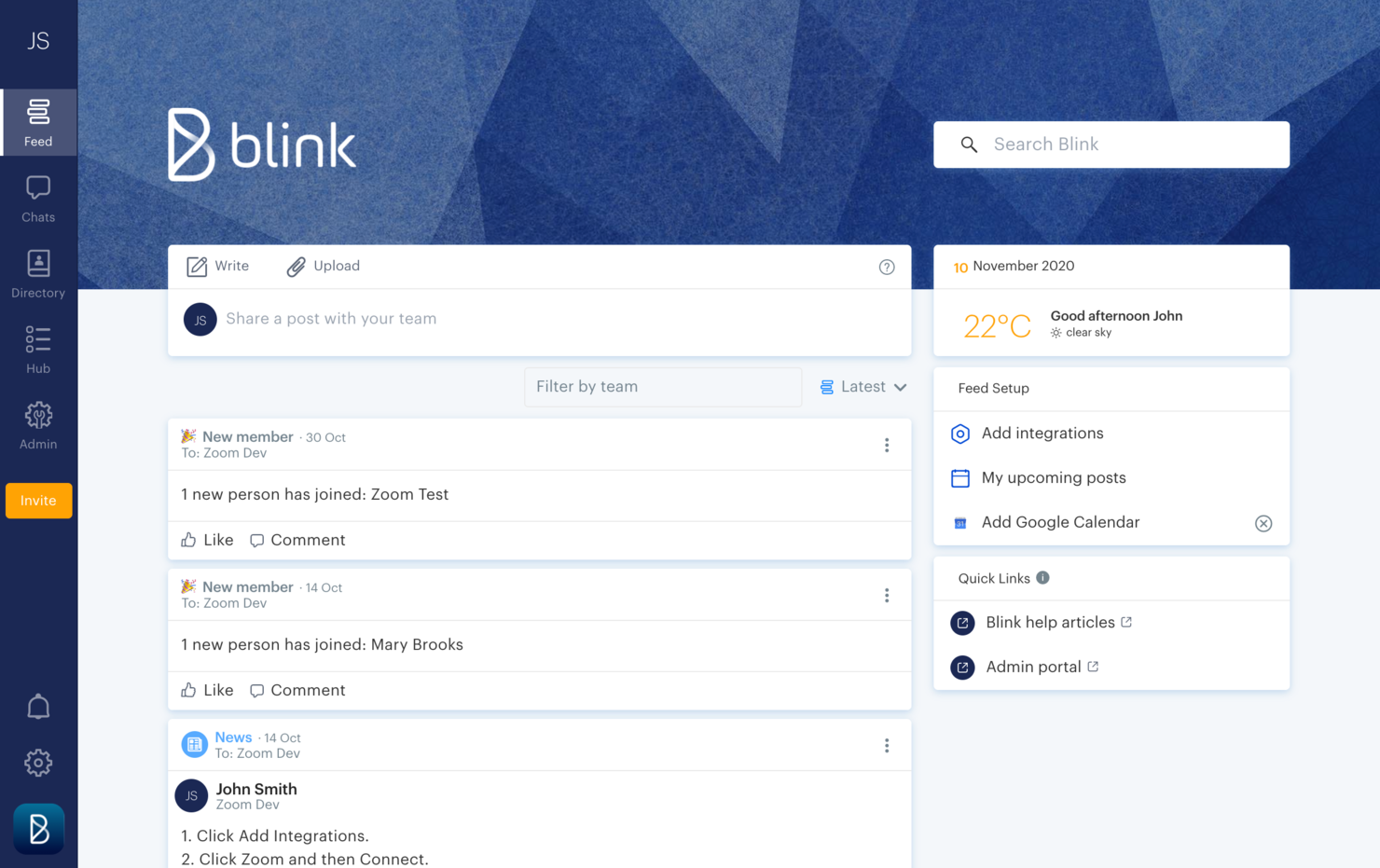This screenshot has height=868, width=1380.
Task: Click the 22°C weather temperature
Action: [x=997, y=326]
